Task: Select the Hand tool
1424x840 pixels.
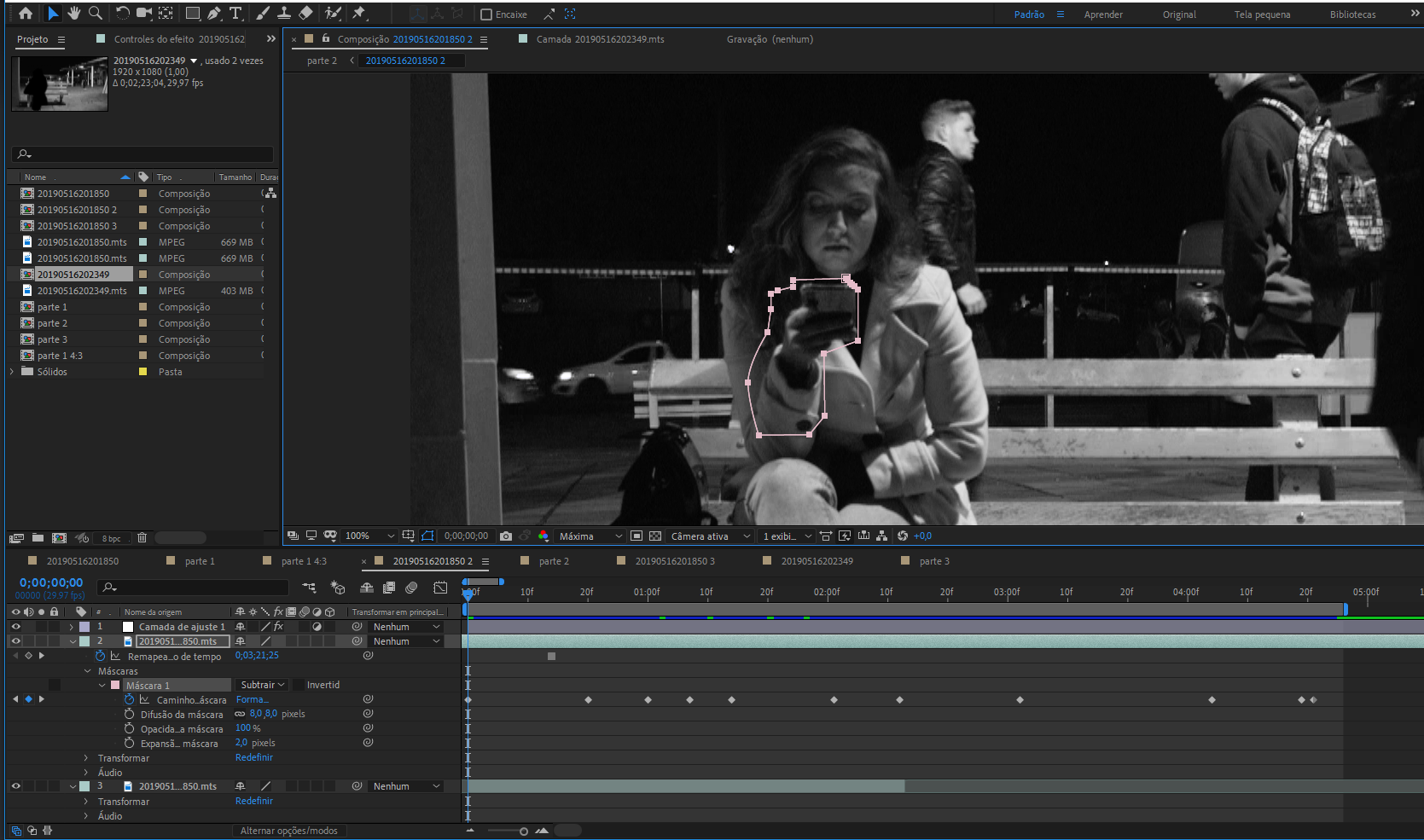Action: [74, 14]
